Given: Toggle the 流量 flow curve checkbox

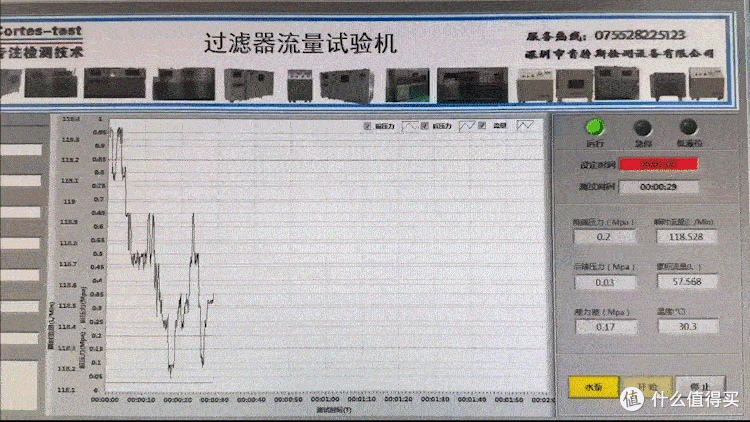Looking at the screenshot, I should (482, 125).
